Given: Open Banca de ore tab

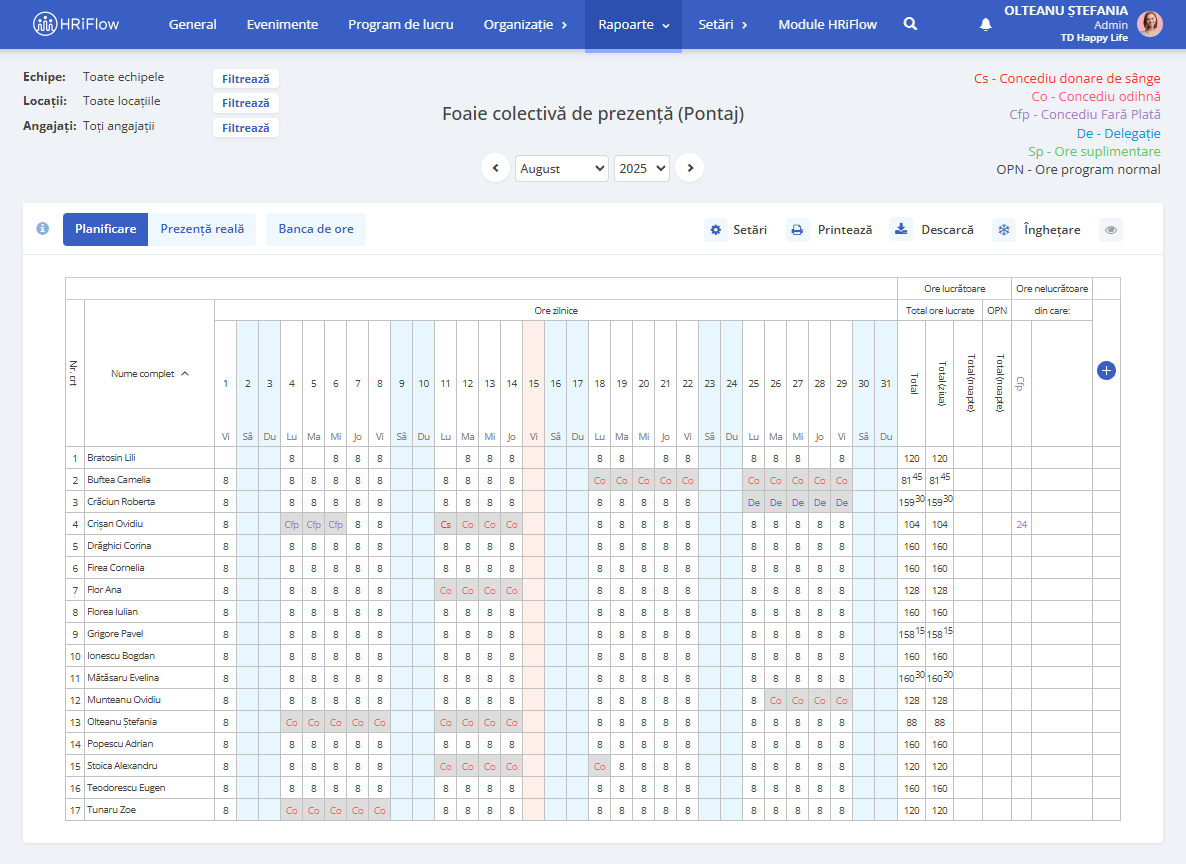Looking at the screenshot, I should pos(316,229).
